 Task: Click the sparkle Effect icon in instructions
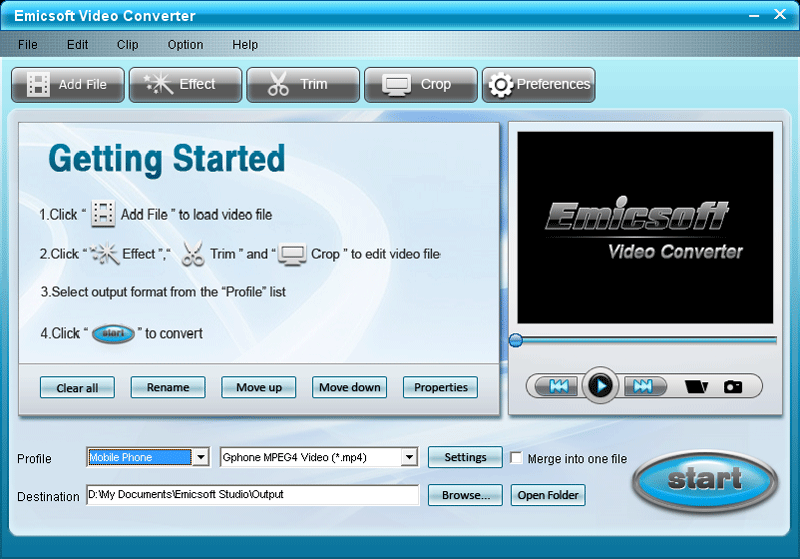(x=105, y=253)
